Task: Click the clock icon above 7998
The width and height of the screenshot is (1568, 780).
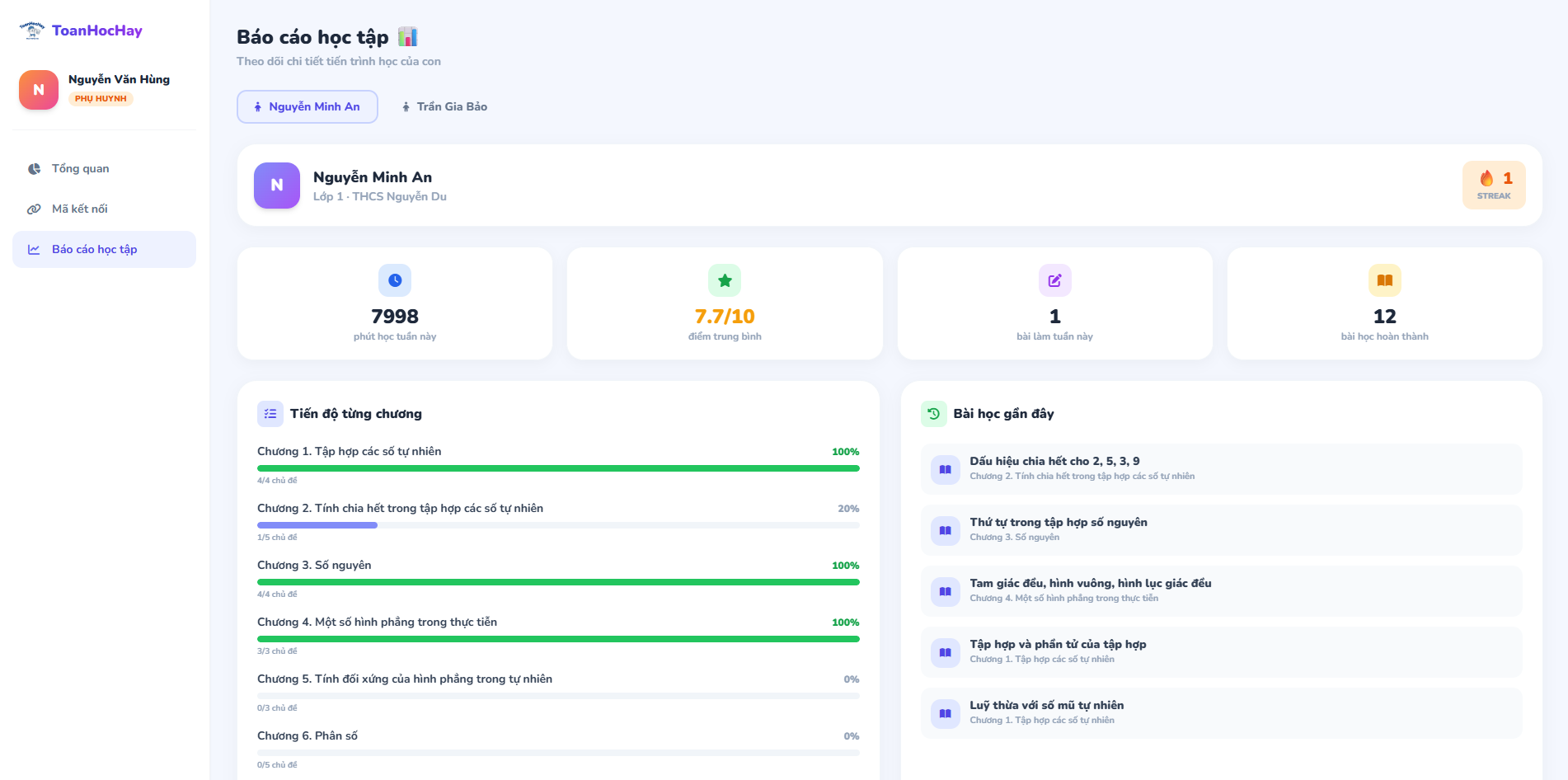Action: [x=395, y=280]
